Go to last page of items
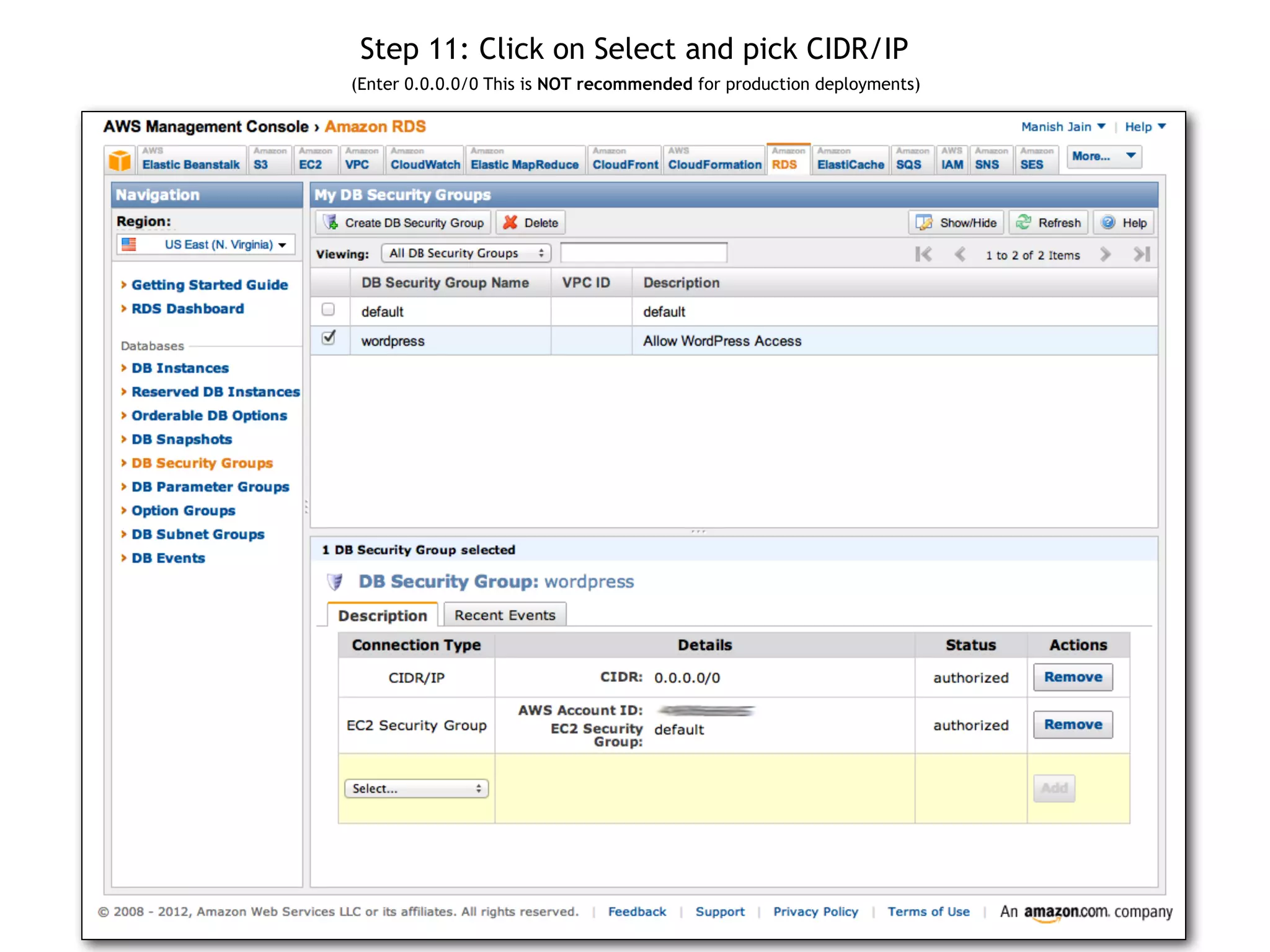Viewport: 1270px width, 952px height. tap(1142, 254)
